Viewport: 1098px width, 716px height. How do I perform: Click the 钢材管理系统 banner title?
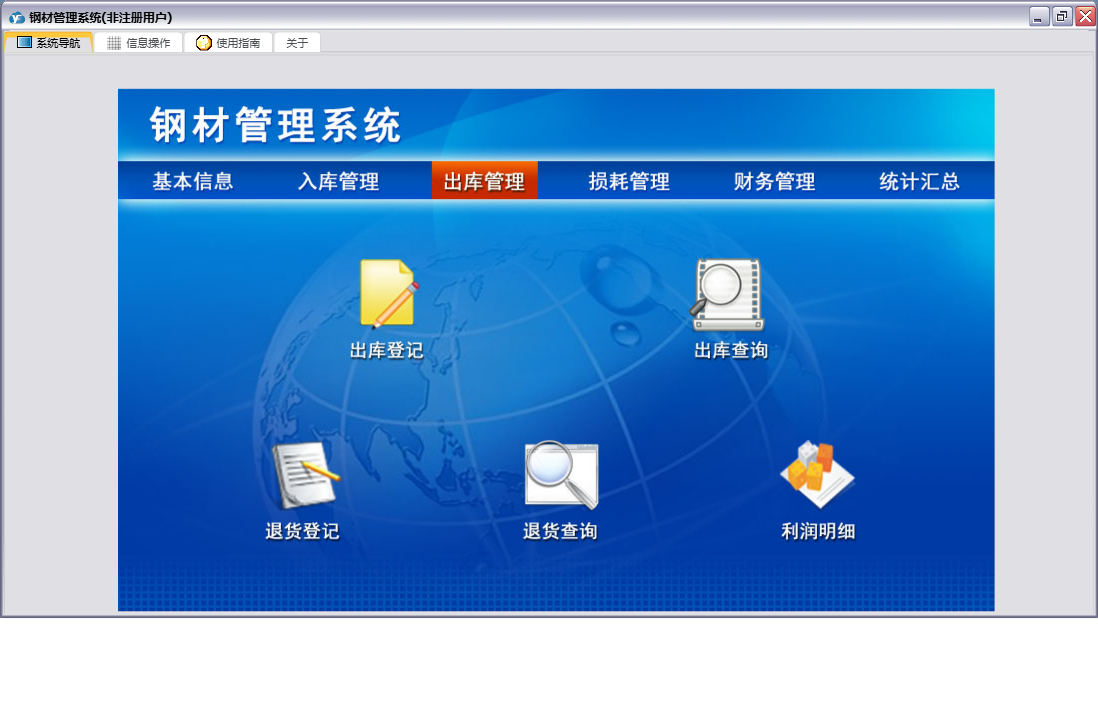(275, 125)
